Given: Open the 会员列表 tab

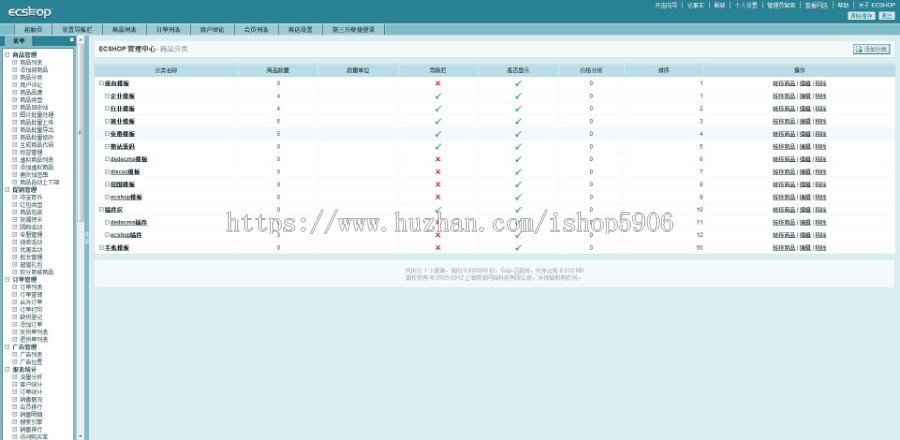Looking at the screenshot, I should click(x=257, y=29).
